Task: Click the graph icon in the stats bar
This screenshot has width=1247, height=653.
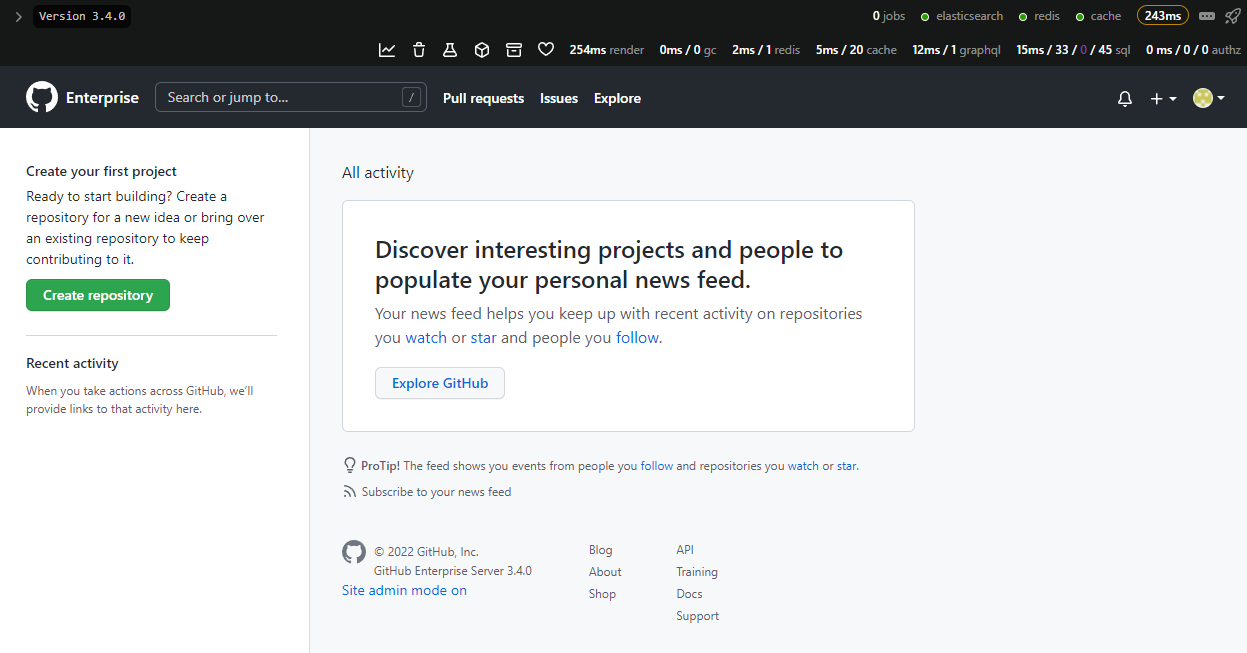Action: tap(387, 50)
